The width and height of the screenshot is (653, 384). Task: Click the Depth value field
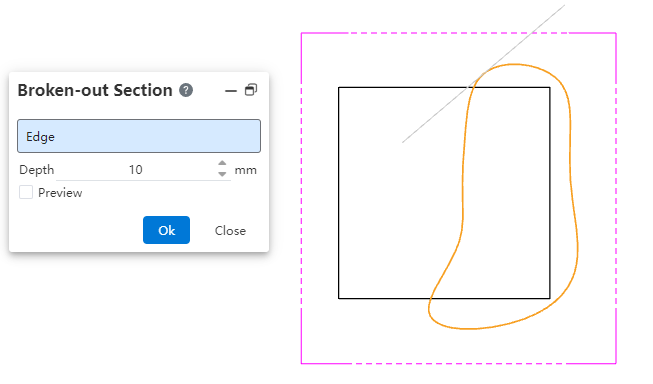pos(136,170)
